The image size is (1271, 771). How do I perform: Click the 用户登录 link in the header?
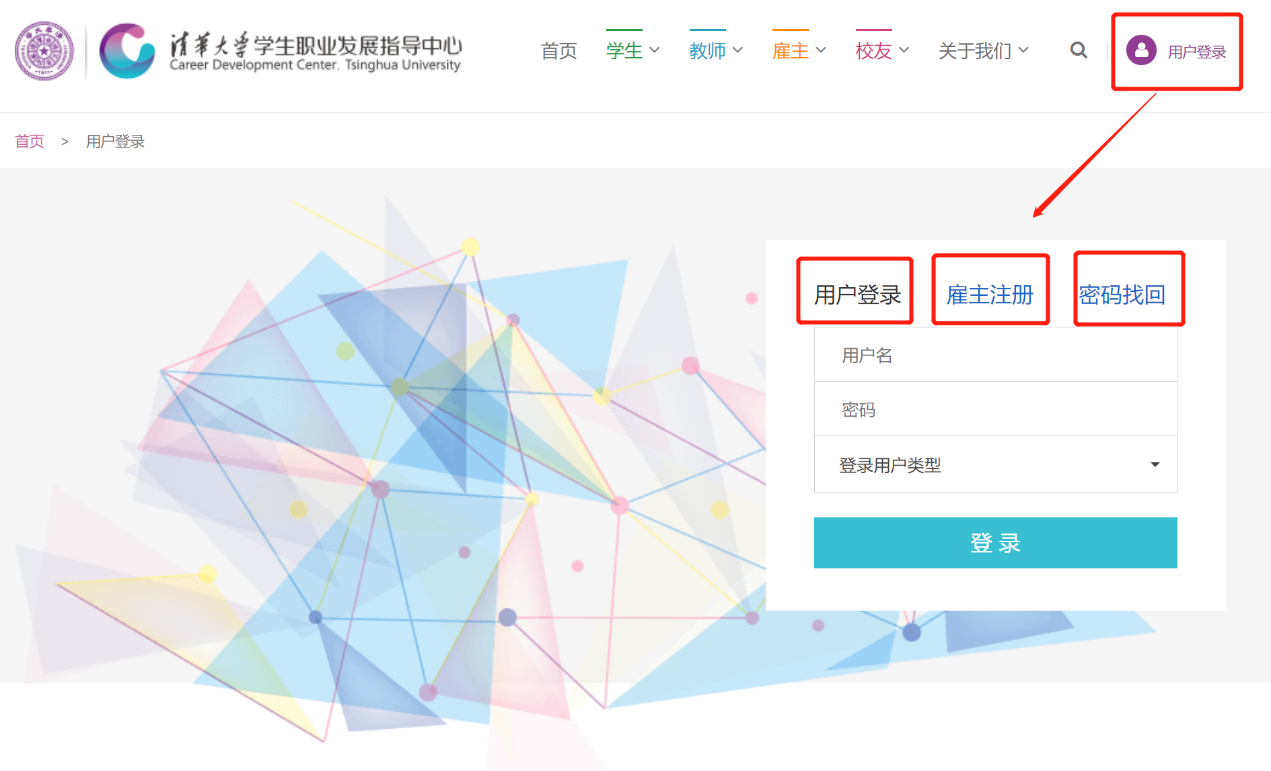(1197, 52)
